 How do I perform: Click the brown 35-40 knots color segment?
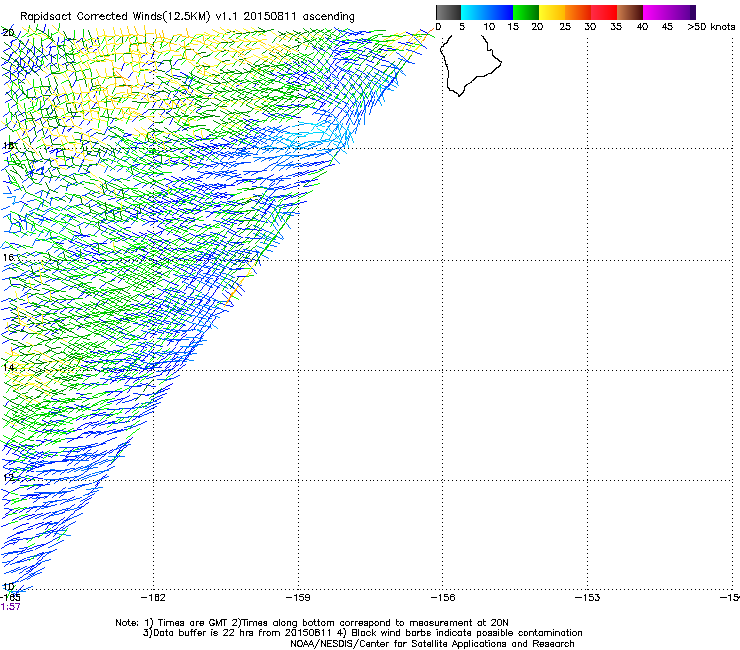[x=630, y=12]
